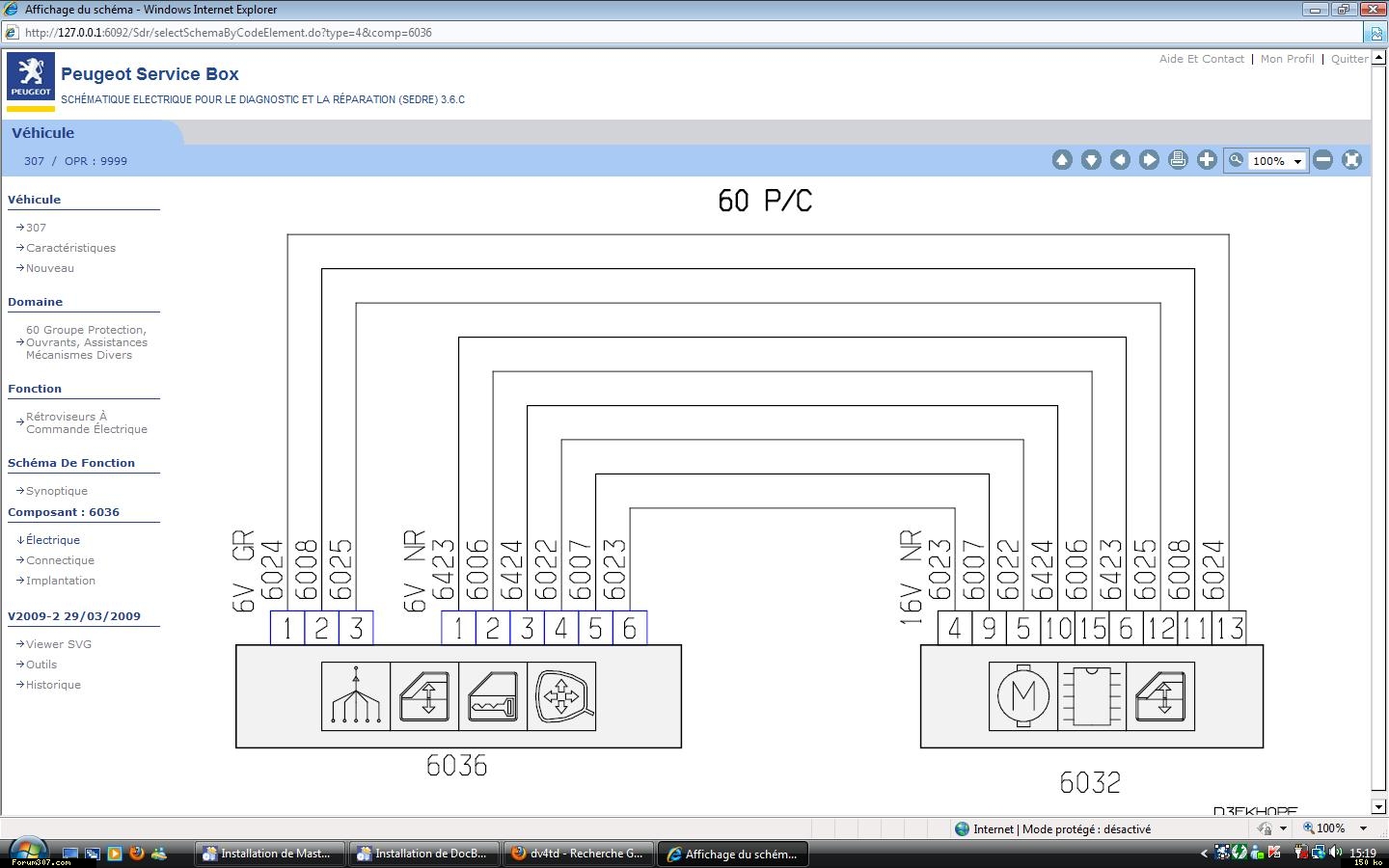Switch to Installation de DocB... taskbar window
The image size is (1389, 868).
(x=423, y=854)
